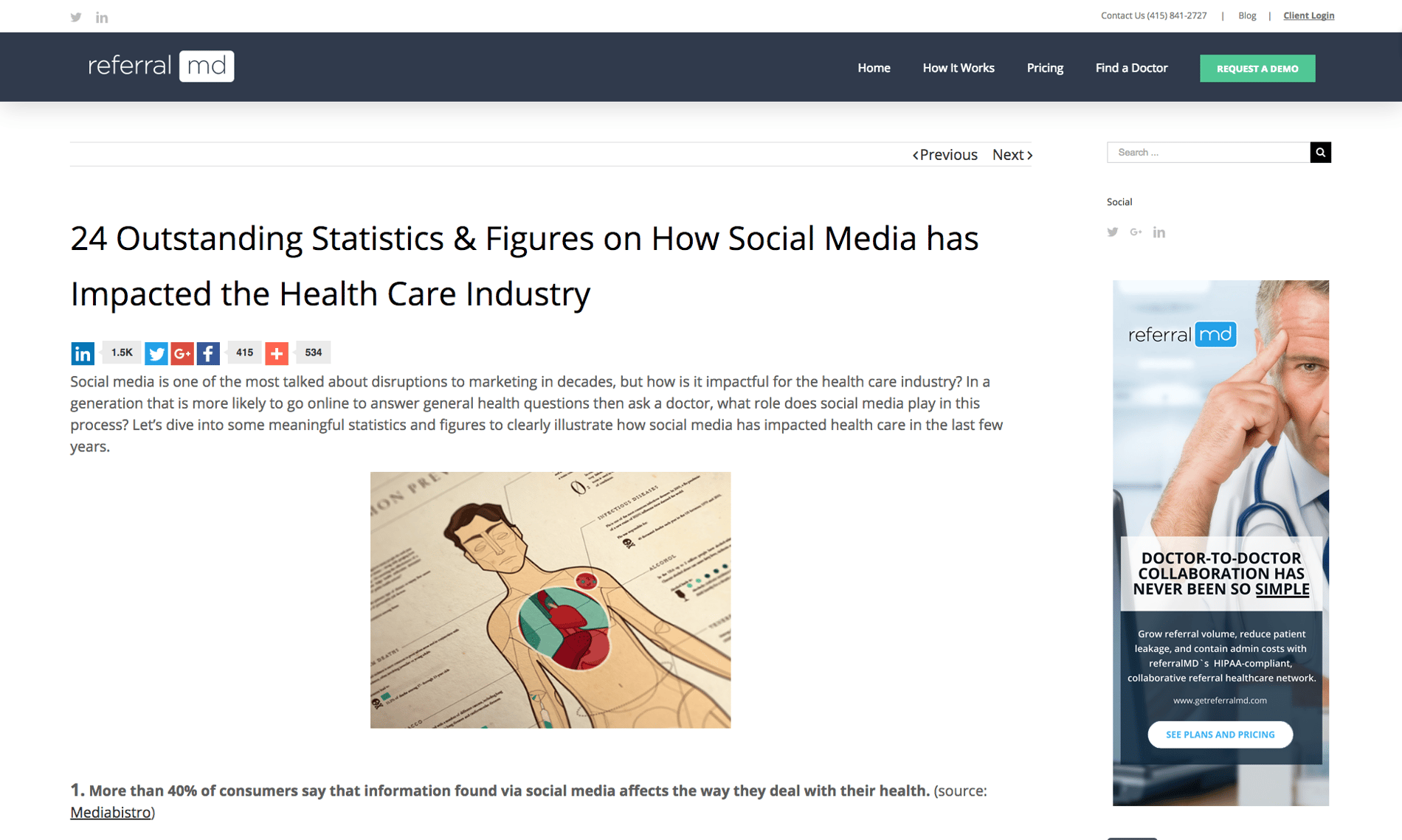
Task: Navigate to the Pricing page
Action: [x=1044, y=68]
